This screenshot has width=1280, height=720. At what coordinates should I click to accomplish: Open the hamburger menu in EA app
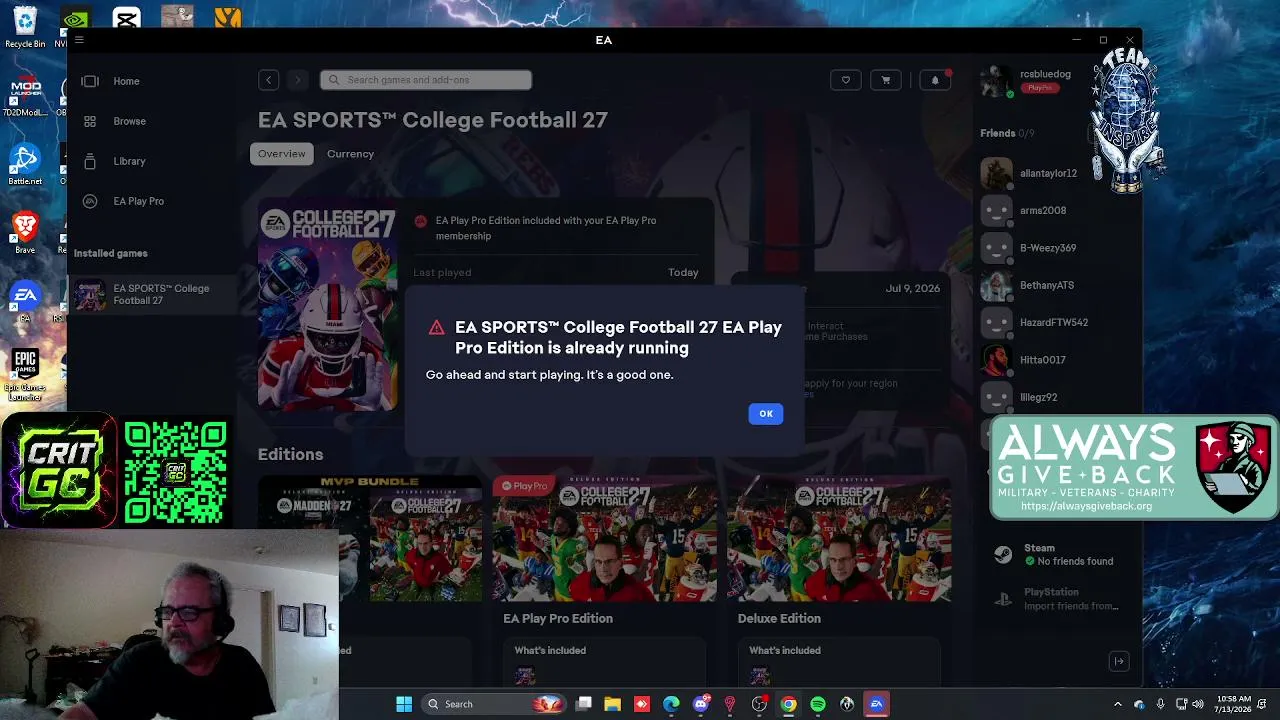(x=79, y=40)
